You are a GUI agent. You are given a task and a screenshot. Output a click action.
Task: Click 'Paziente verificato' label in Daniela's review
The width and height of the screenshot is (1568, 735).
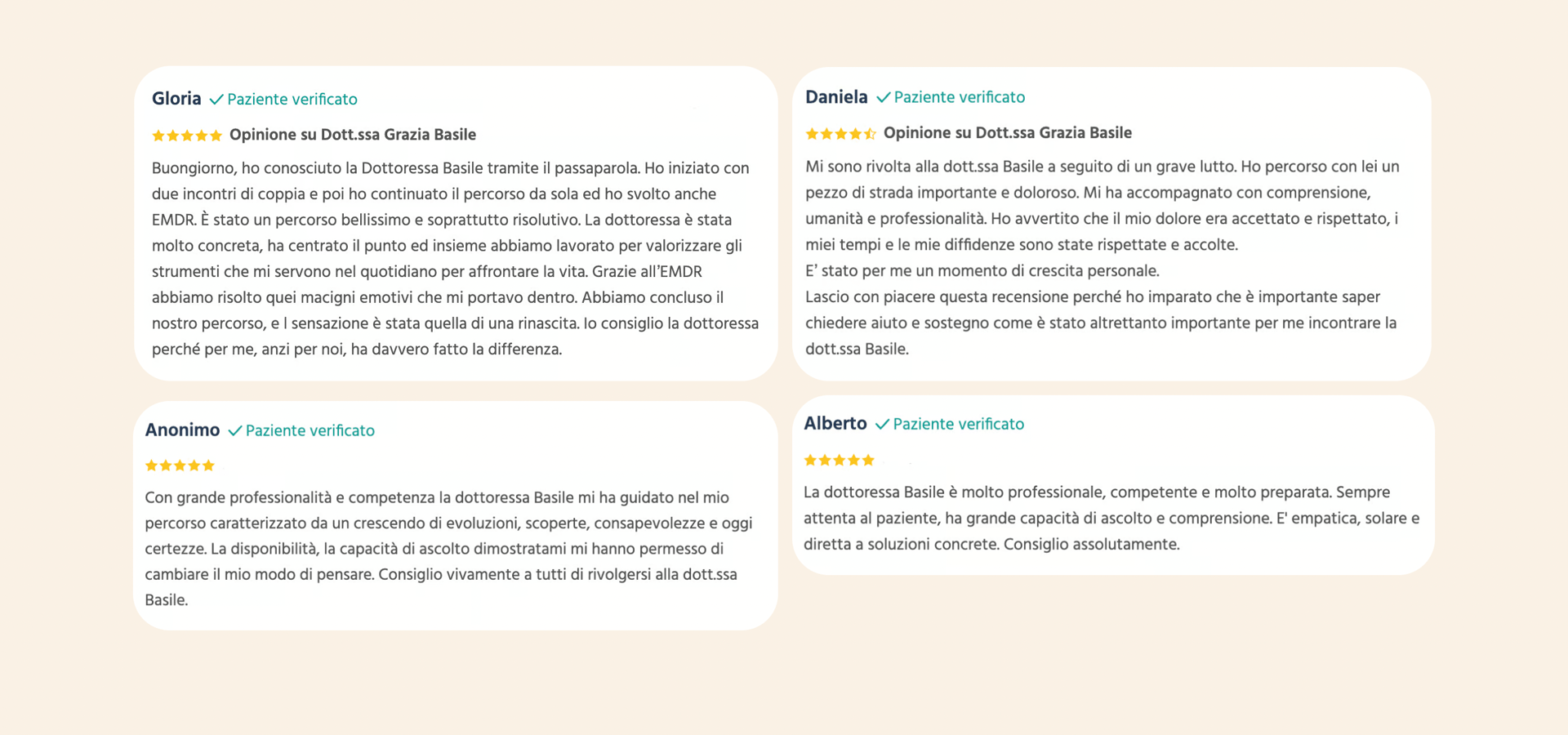click(959, 98)
